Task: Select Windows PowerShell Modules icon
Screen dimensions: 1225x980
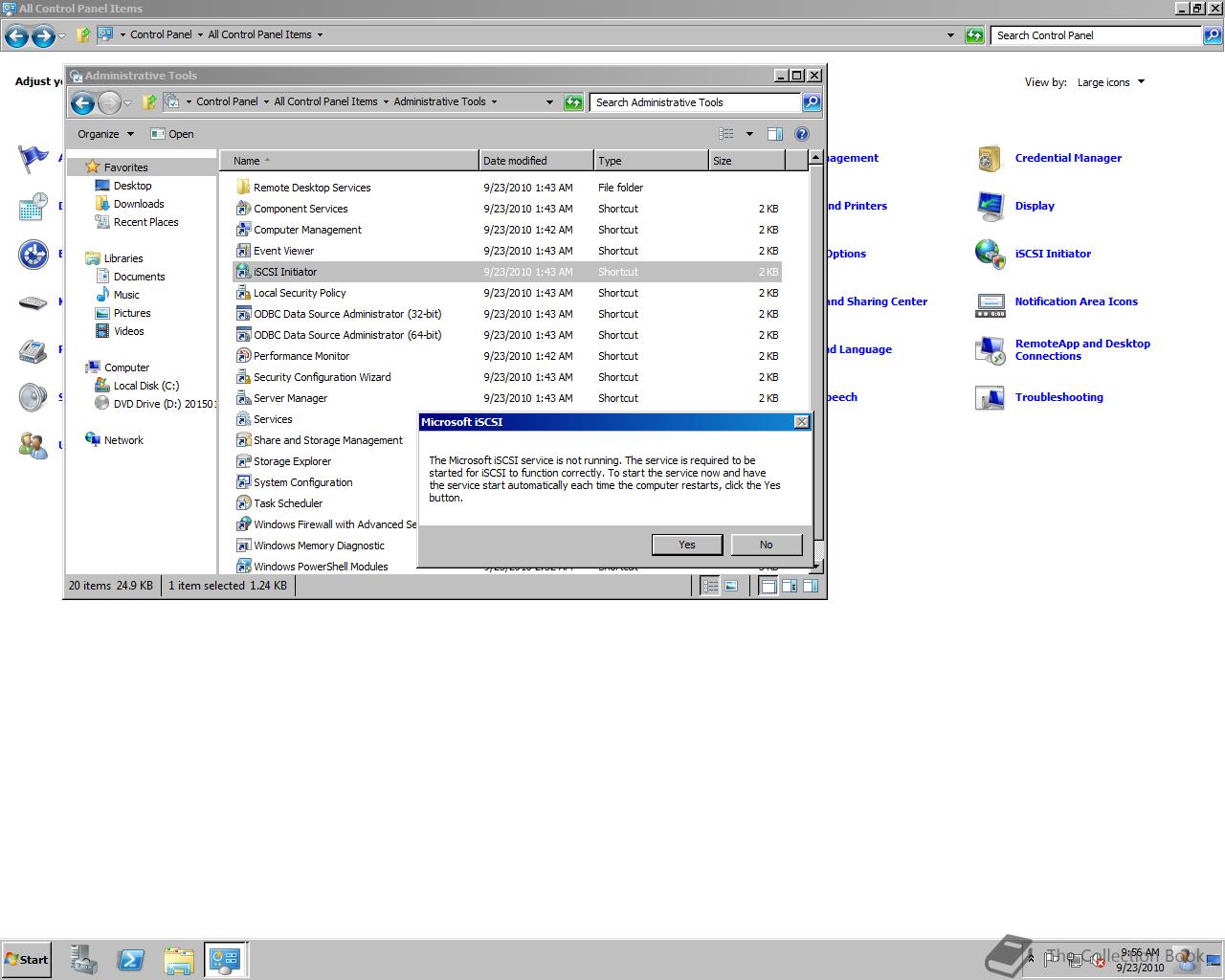Action: [243, 567]
